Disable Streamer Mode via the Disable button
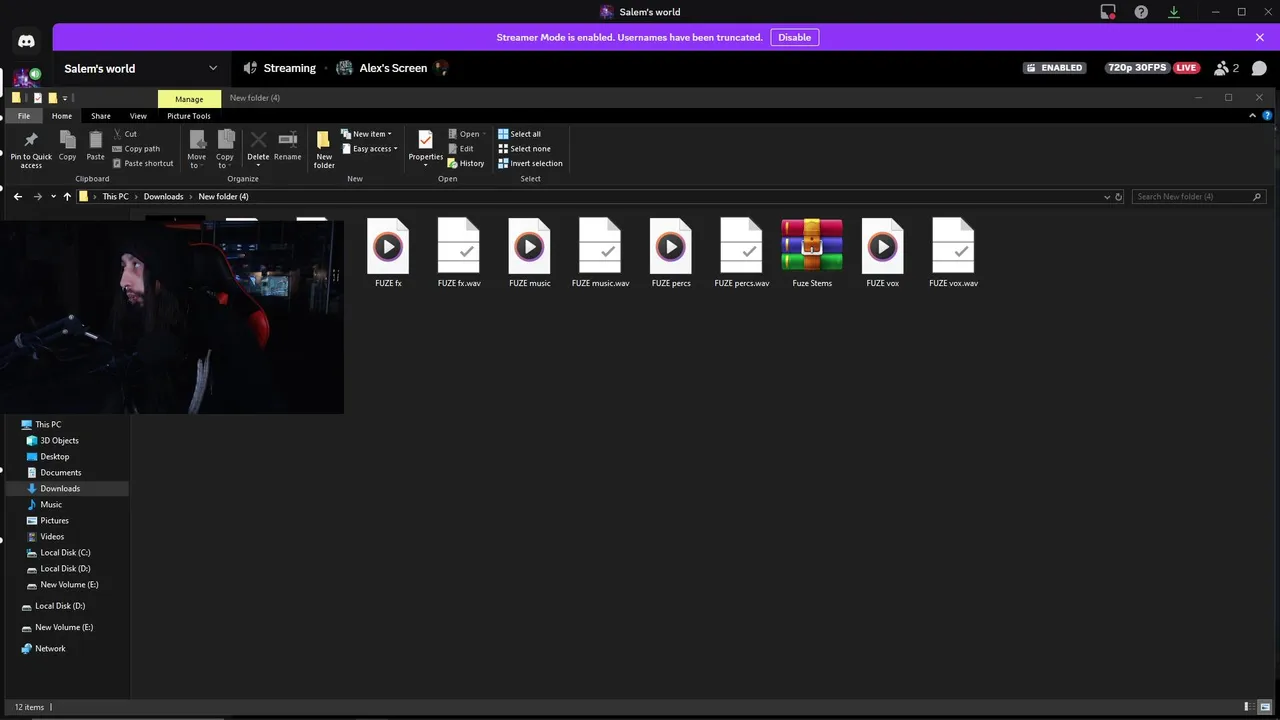This screenshot has height=720, width=1280. point(795,37)
